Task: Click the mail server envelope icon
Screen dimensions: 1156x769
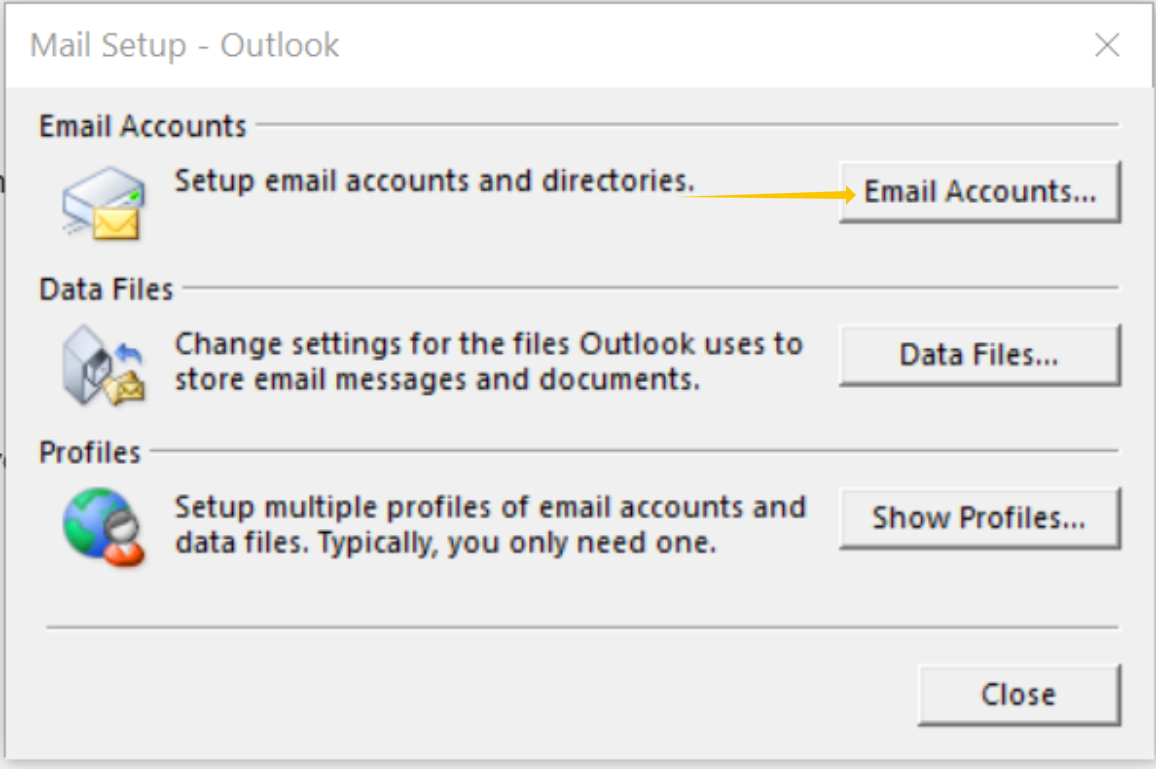Action: pos(103,203)
